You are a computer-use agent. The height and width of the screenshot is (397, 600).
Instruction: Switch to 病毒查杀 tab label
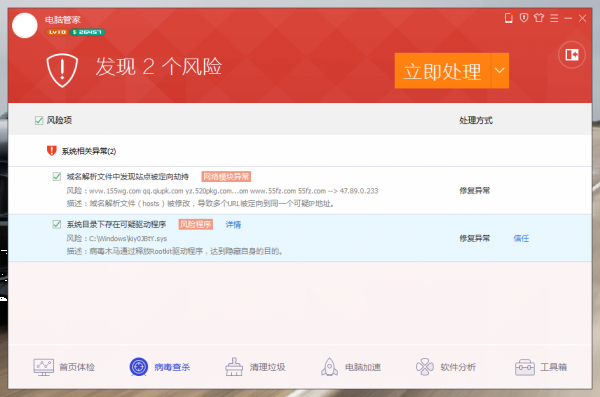[172, 367]
